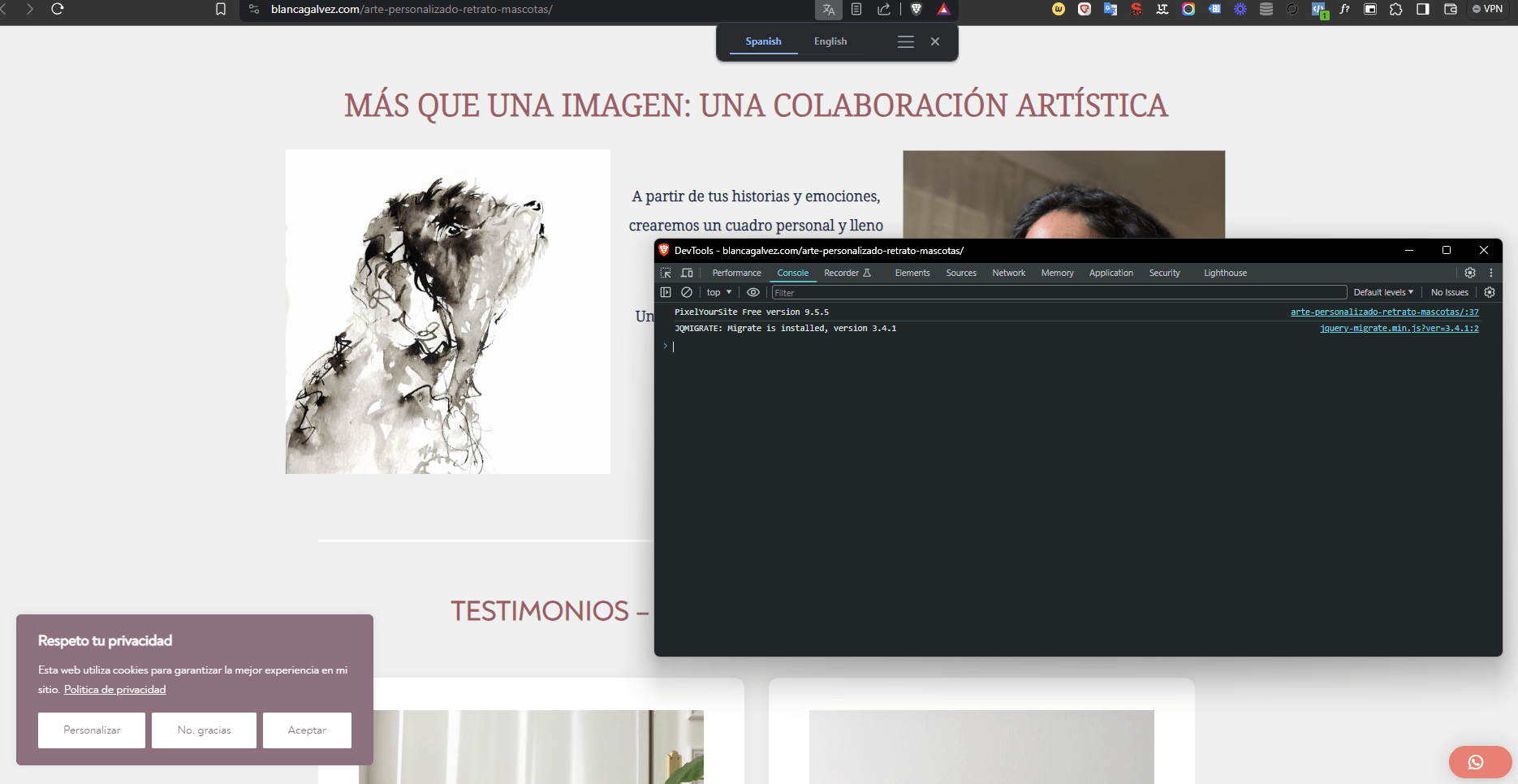Open the 'f?' font identifier extension icon
Viewport: 1518px width, 784px height.
(x=1344, y=9)
